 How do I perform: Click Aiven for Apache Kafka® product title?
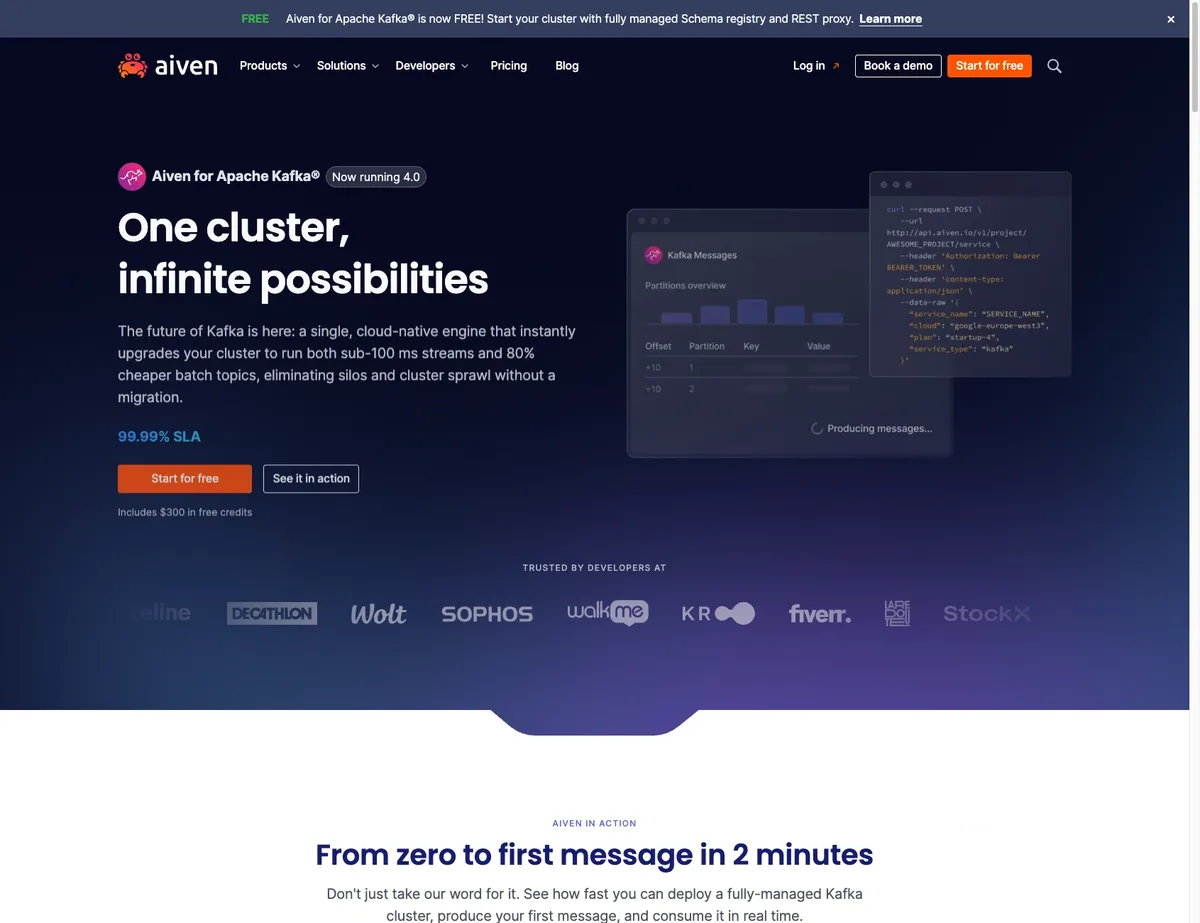(x=236, y=176)
